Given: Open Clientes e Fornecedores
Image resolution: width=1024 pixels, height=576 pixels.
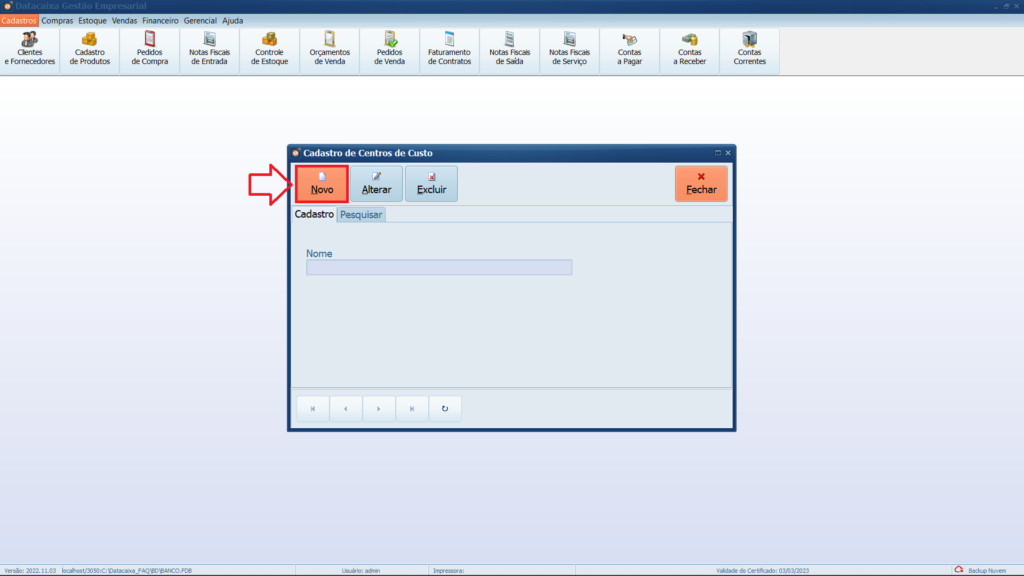Looking at the screenshot, I should point(30,50).
